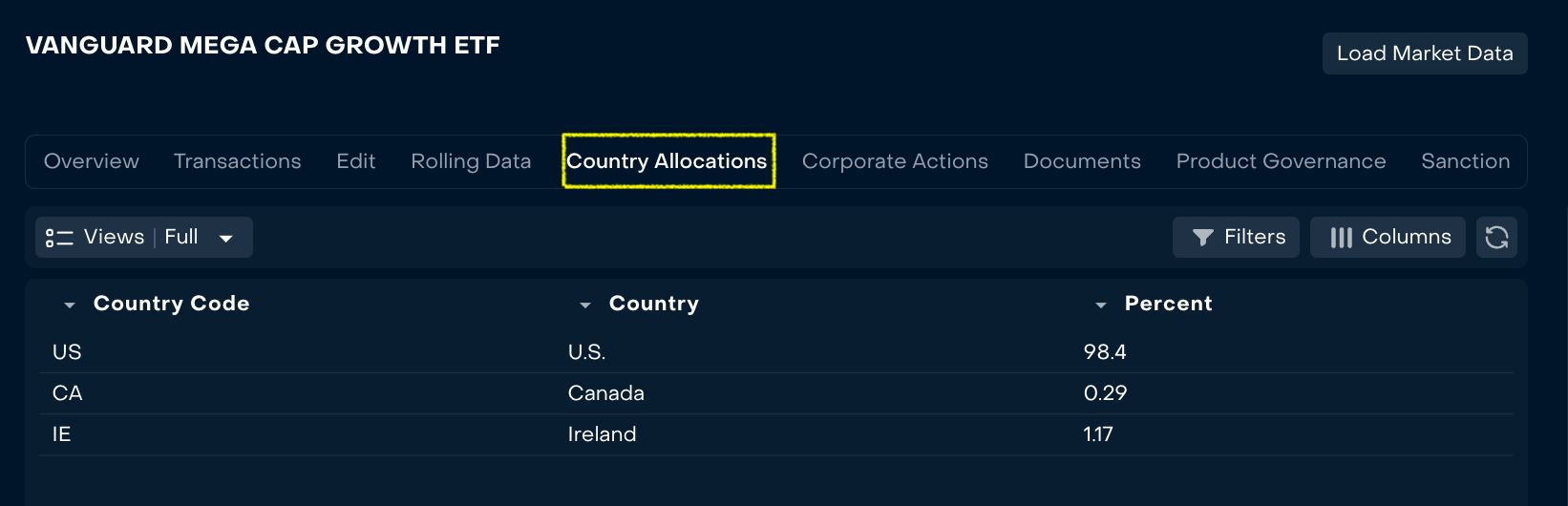Click the refresh table icon
Viewport: 1568px width, 506px height.
point(1496,237)
